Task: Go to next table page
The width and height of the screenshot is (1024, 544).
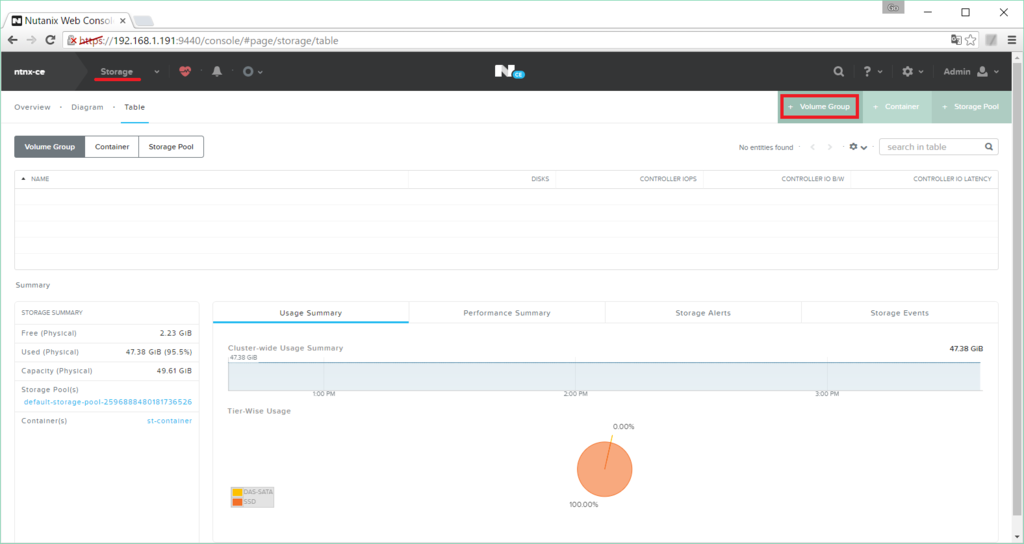Action: [829, 147]
